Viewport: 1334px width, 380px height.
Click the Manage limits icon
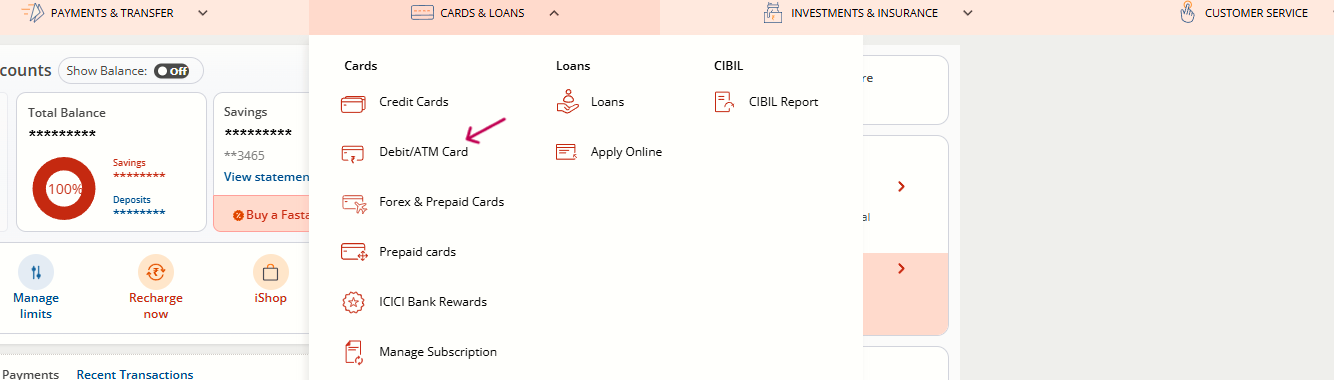pyautogui.click(x=36, y=272)
